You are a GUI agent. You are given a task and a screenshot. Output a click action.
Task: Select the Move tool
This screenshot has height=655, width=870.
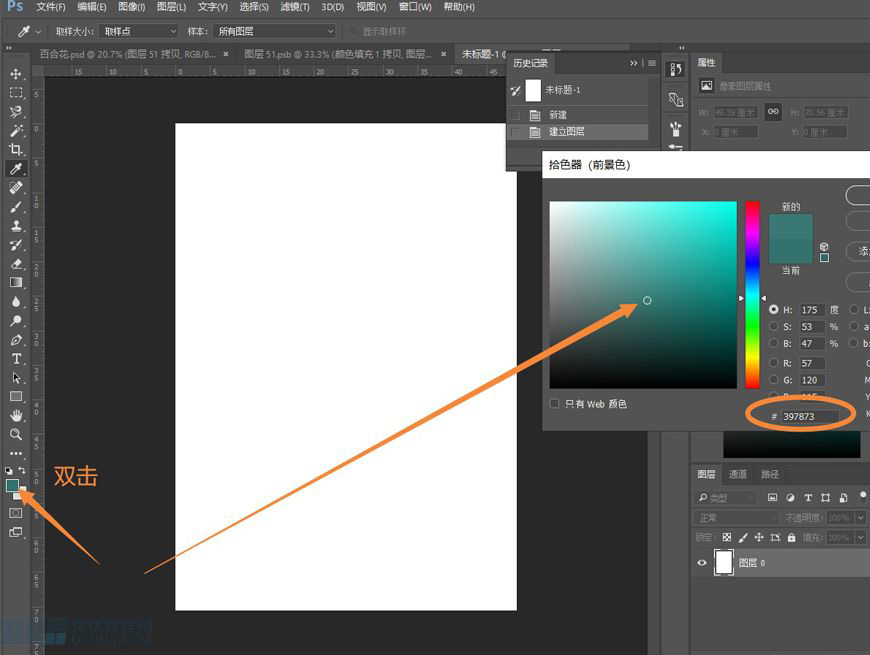(x=14, y=73)
